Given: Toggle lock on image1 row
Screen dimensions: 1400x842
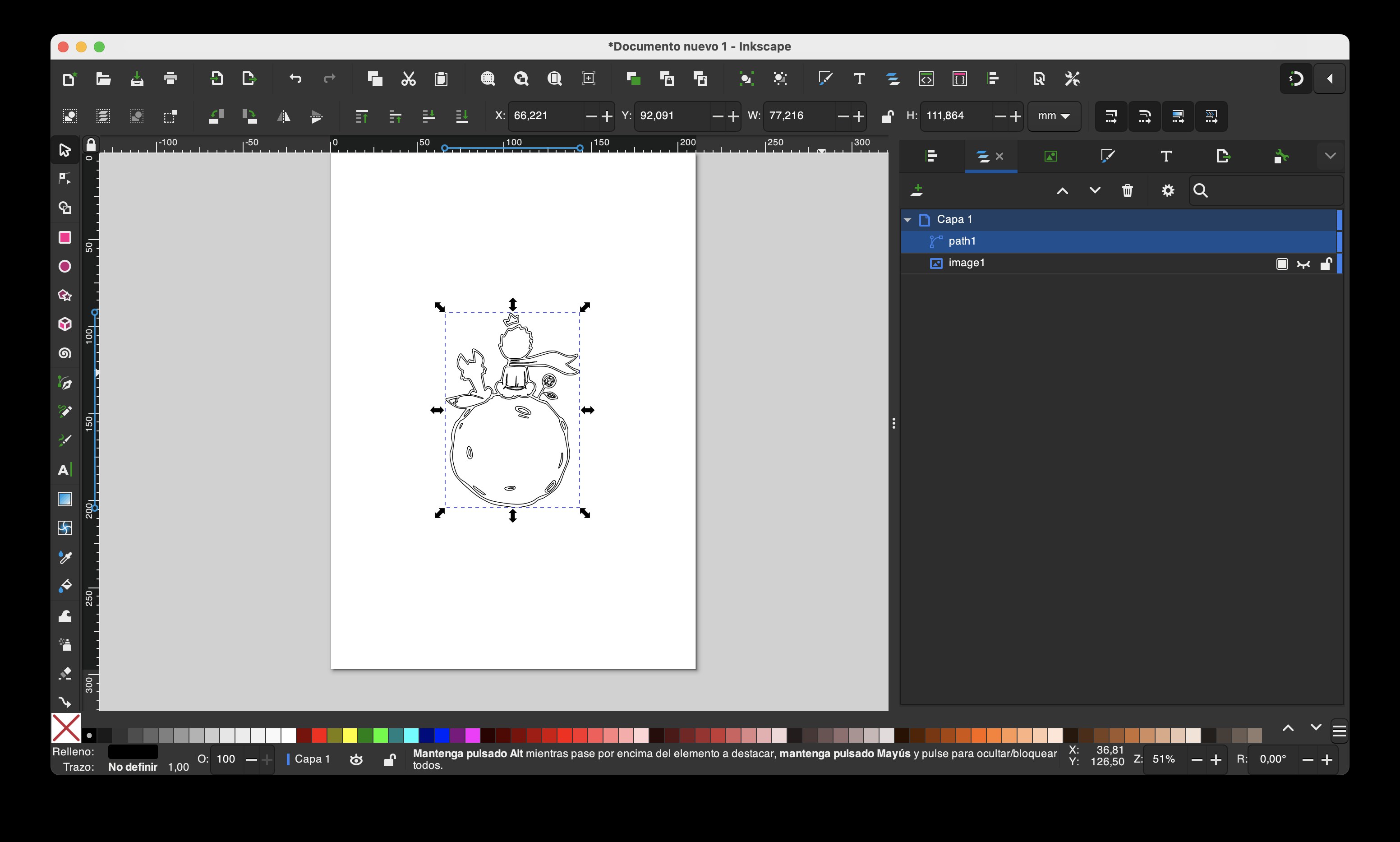Looking at the screenshot, I should tap(1326, 264).
